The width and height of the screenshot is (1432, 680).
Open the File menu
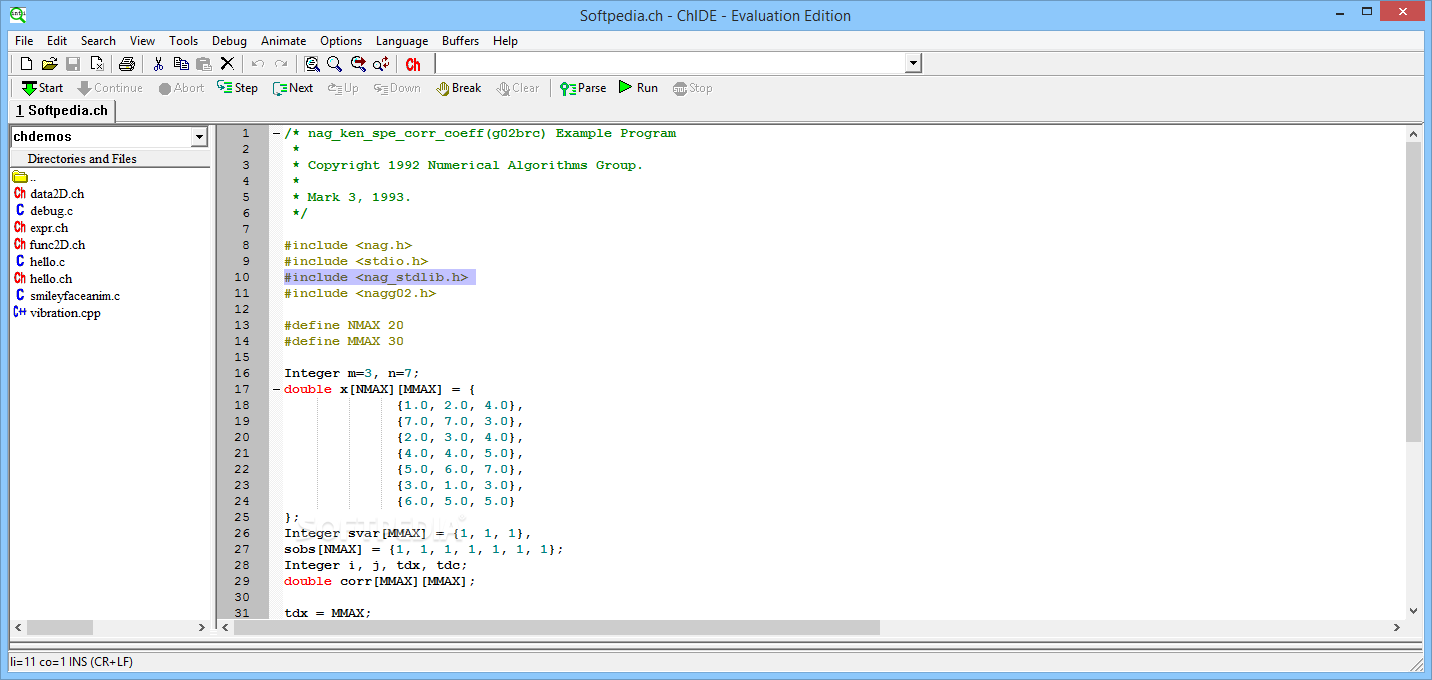(x=24, y=41)
